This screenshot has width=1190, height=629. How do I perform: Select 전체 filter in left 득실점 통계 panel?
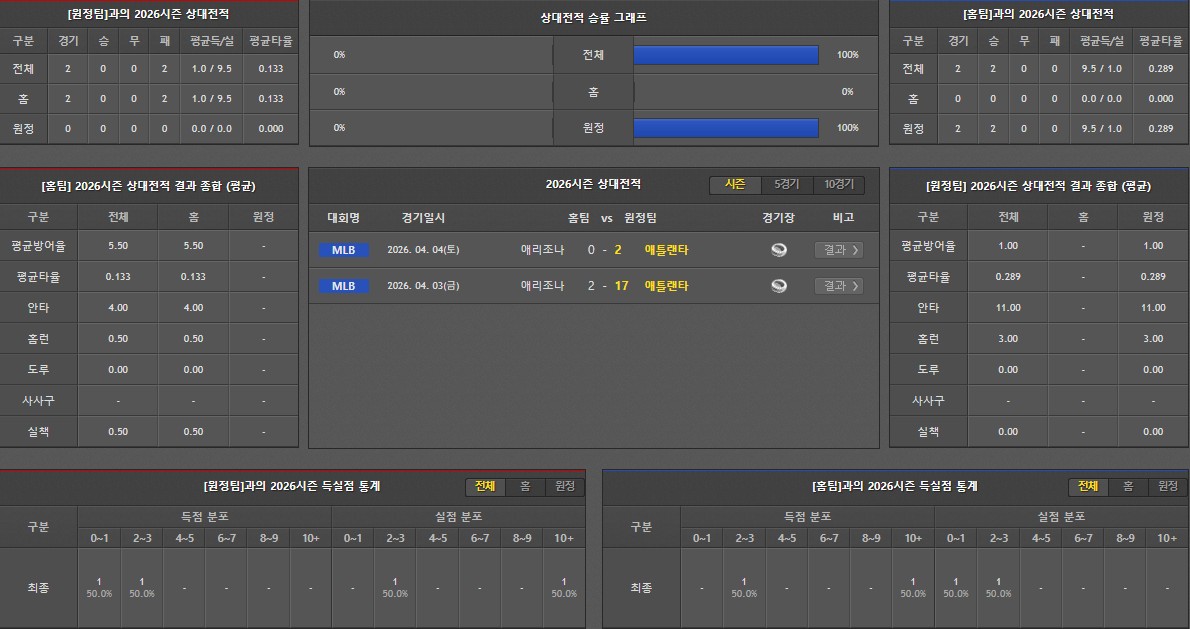coord(485,486)
